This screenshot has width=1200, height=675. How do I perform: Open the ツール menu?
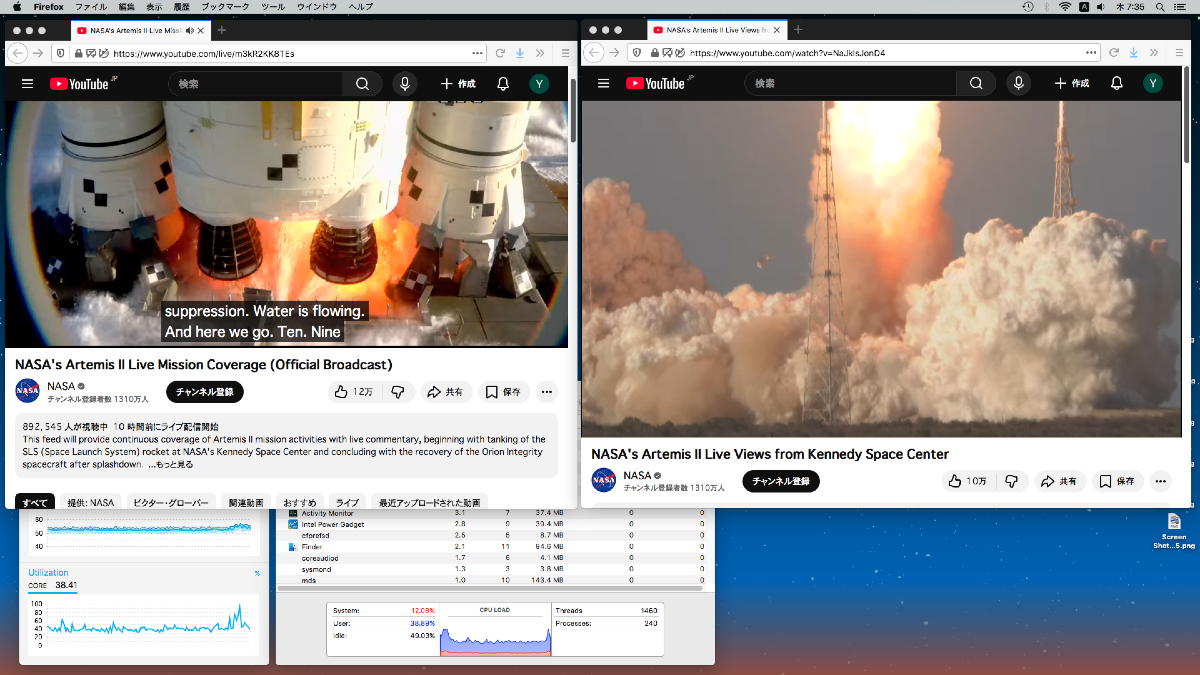point(272,7)
